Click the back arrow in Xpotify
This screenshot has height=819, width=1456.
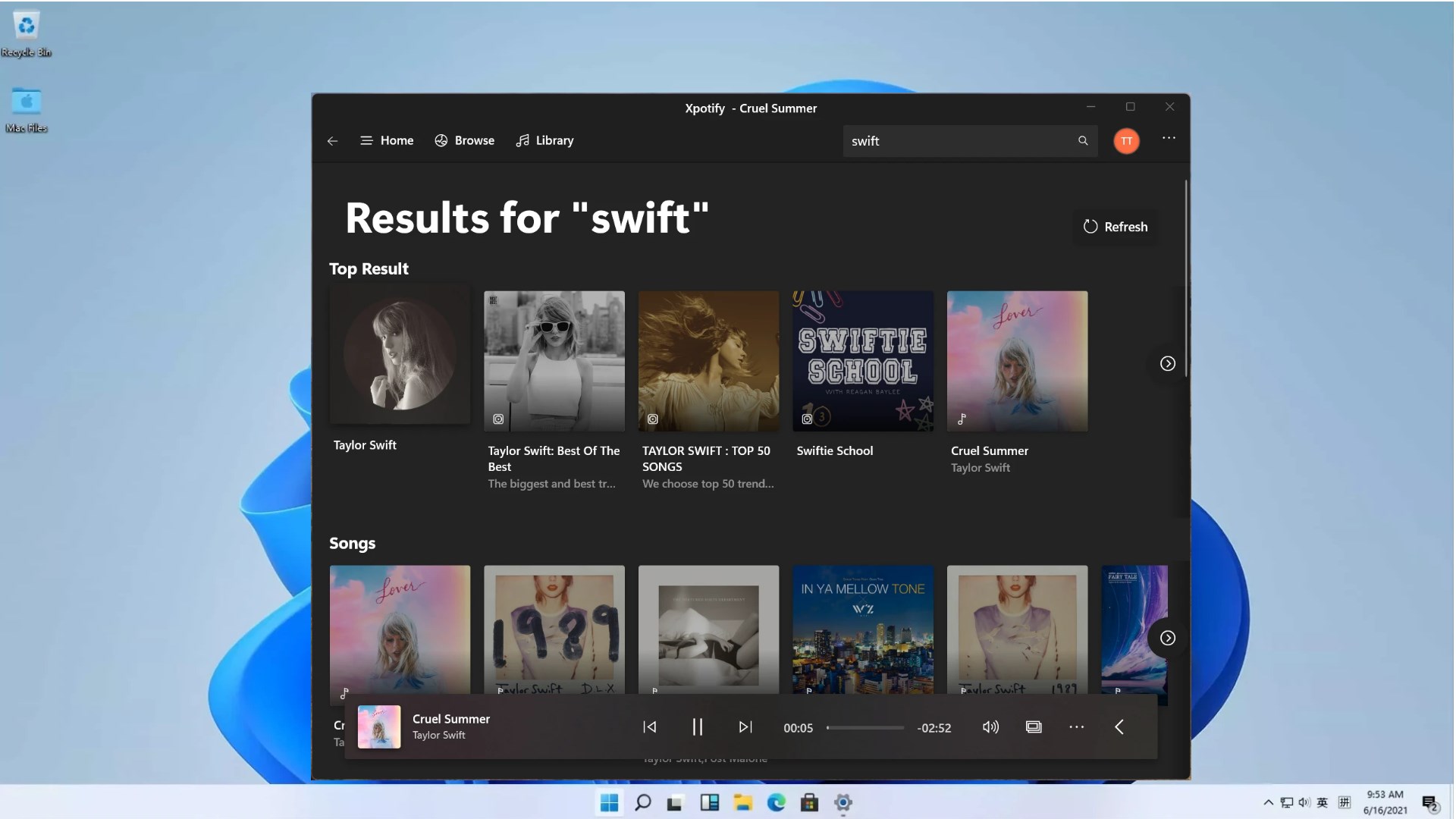point(332,141)
